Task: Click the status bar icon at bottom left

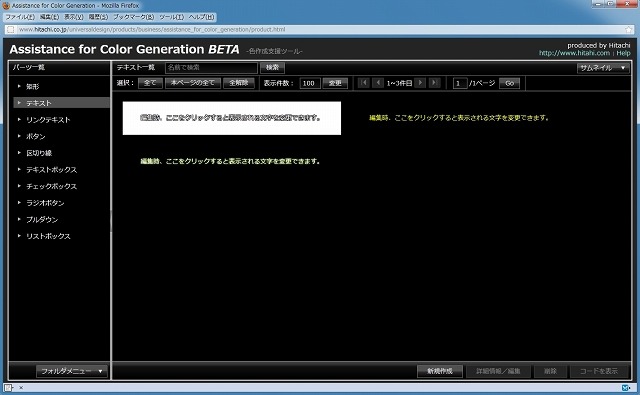Action: [x=9, y=388]
